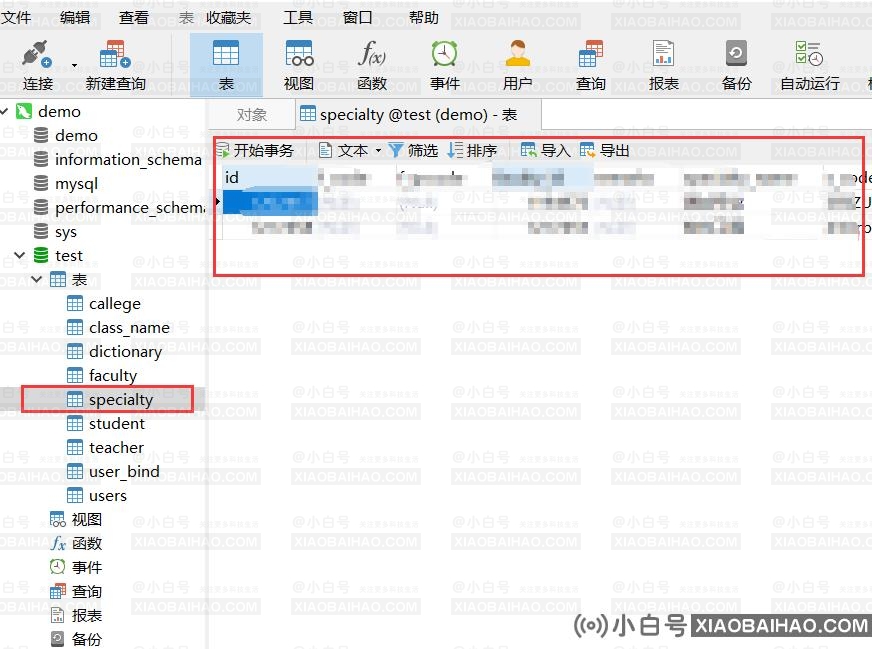Select the faculty table
The image size is (872, 649).
tap(113, 375)
